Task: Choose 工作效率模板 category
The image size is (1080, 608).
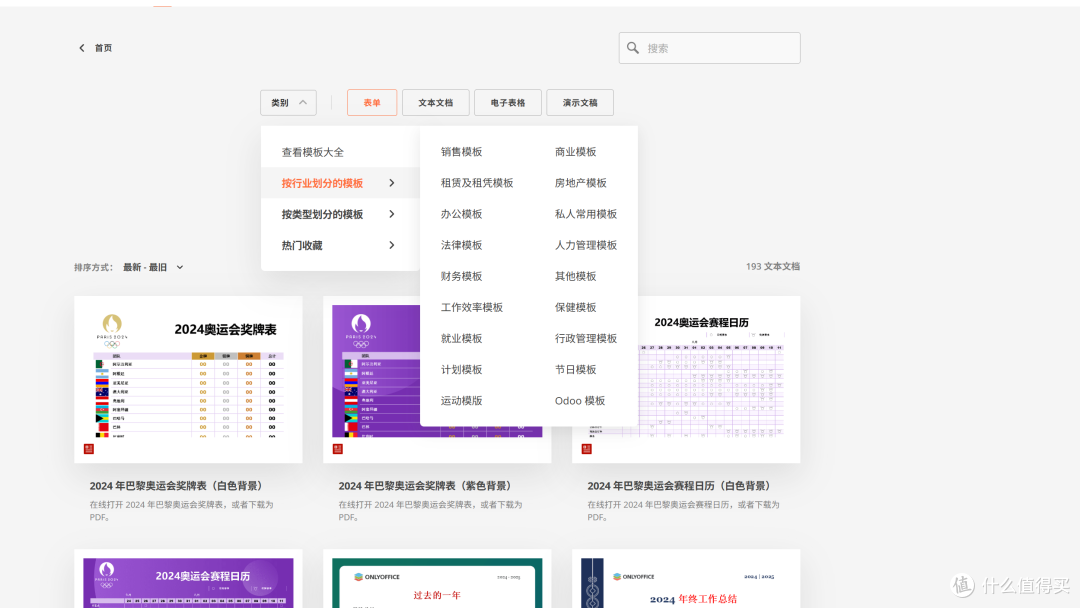Action: pyautogui.click(x=472, y=307)
